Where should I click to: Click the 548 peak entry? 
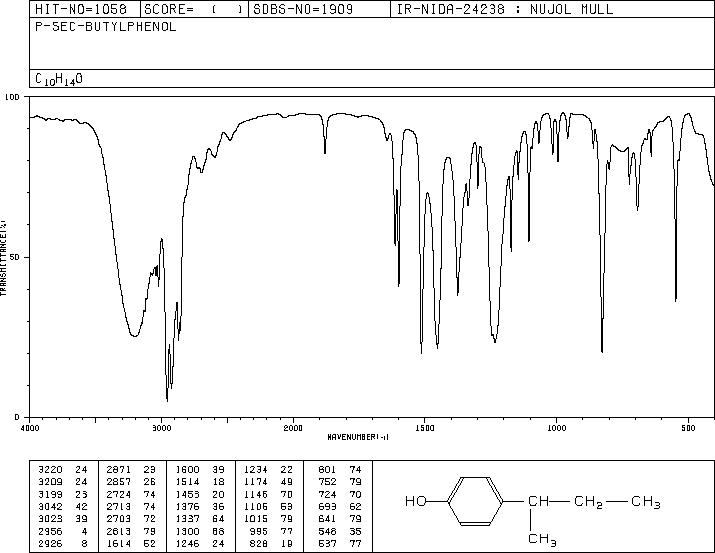340,532
